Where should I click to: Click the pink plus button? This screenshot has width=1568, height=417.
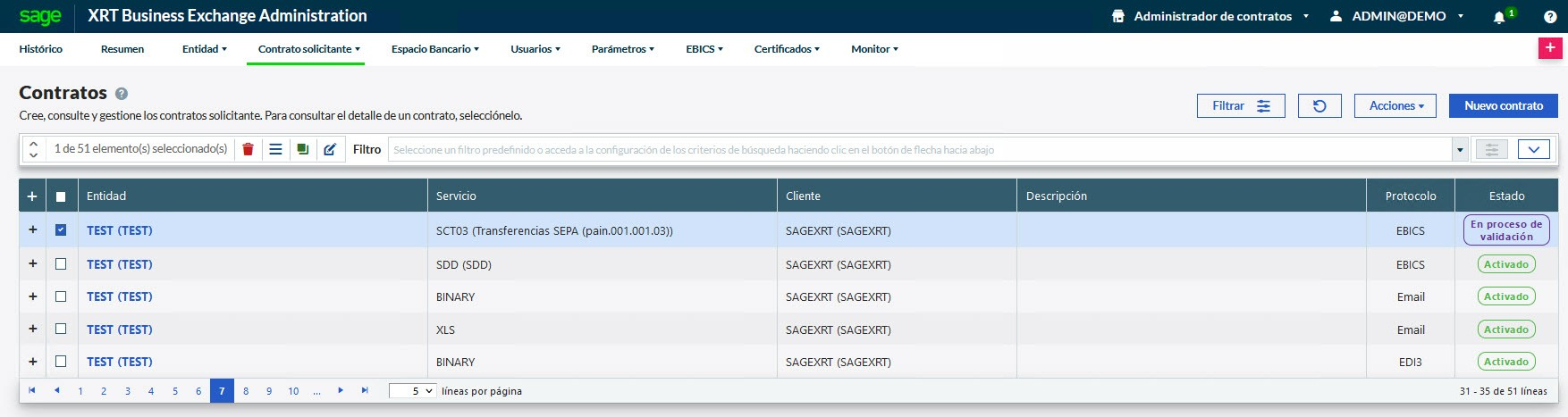pyautogui.click(x=1549, y=48)
